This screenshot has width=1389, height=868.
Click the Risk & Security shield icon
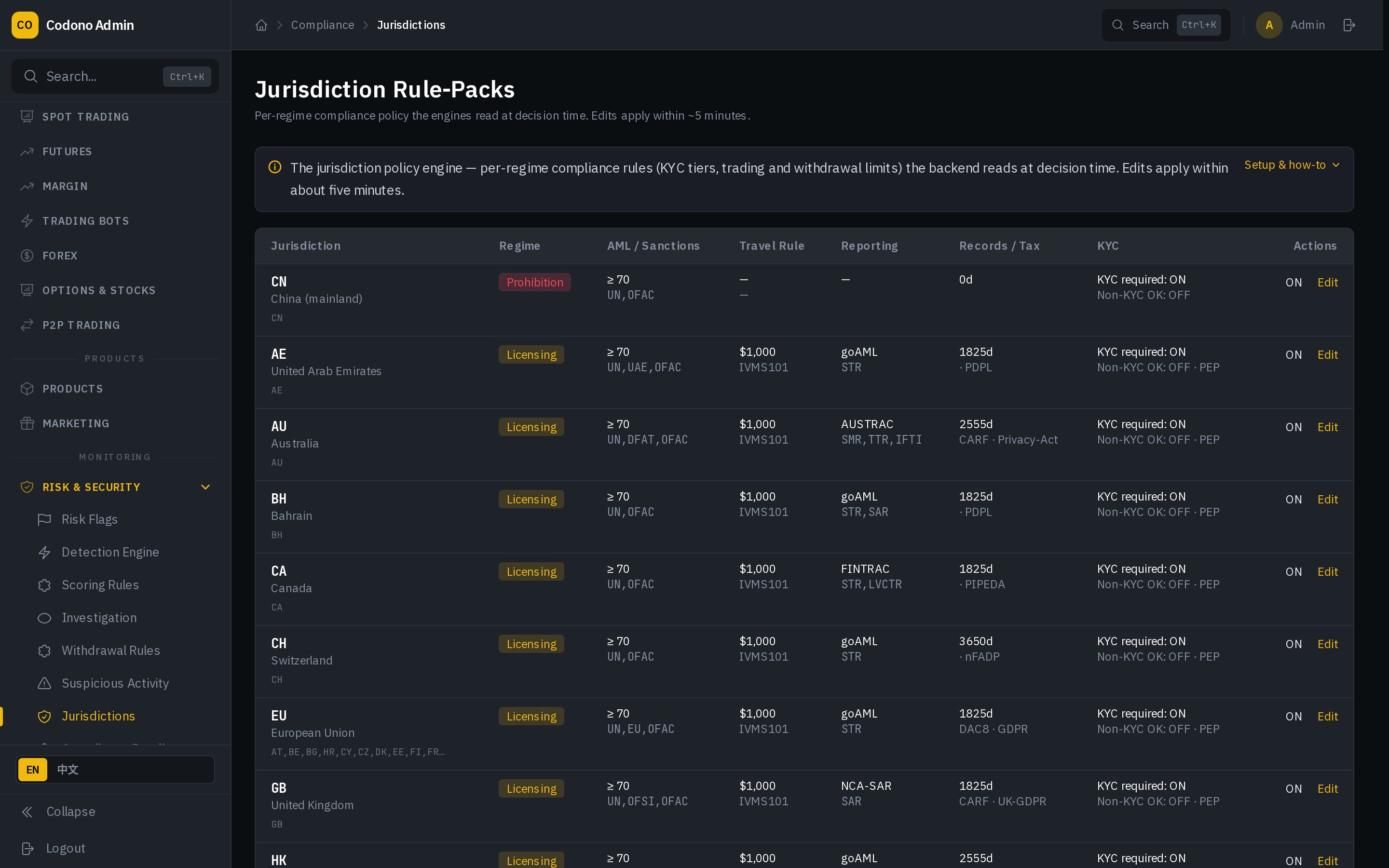27,487
